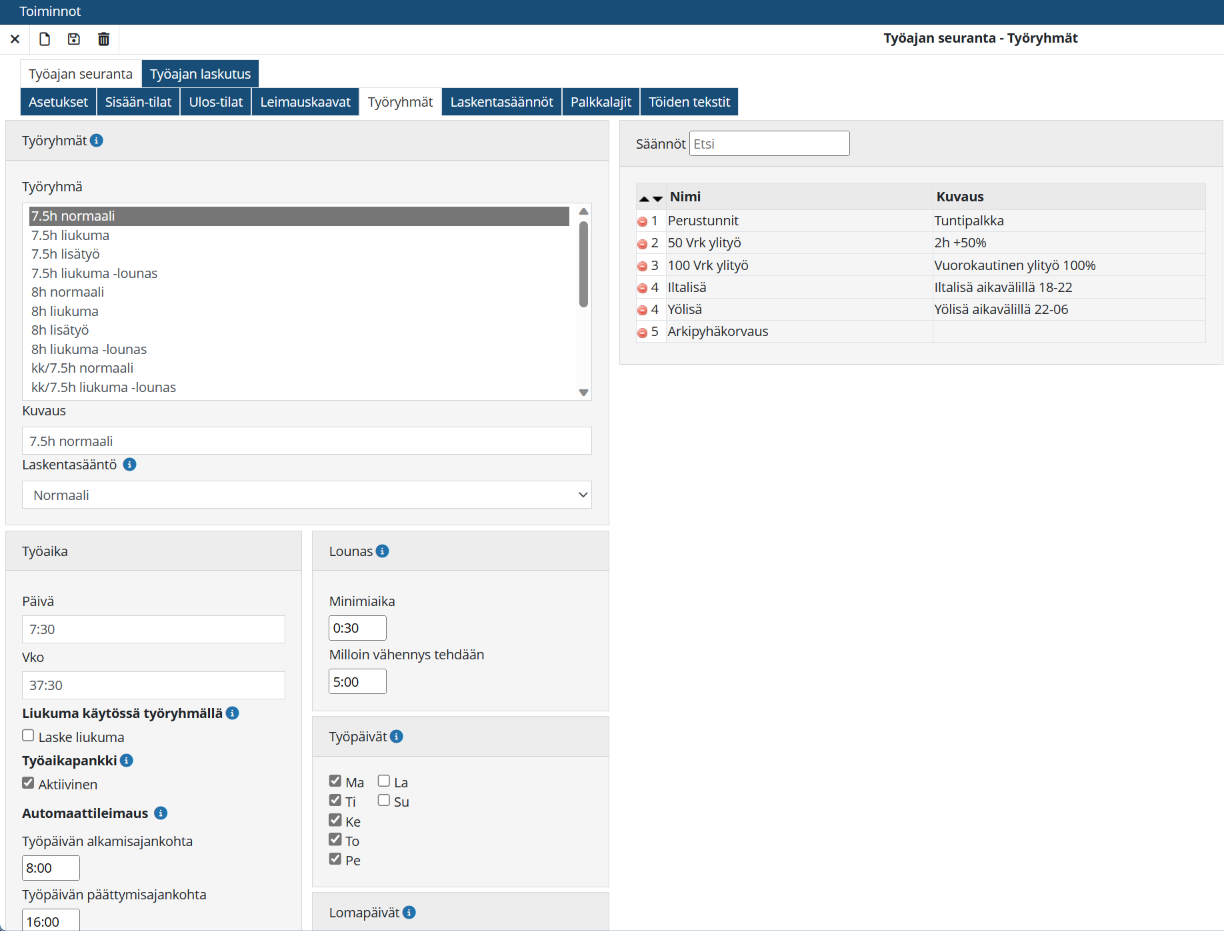Image resolution: width=1224 pixels, height=931 pixels.
Task: Check the La workday checkbox
Action: [x=384, y=781]
